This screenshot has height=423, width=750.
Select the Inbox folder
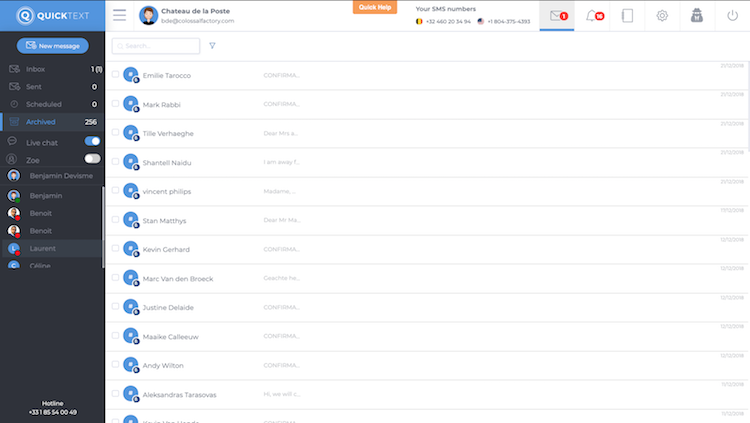click(x=36, y=69)
